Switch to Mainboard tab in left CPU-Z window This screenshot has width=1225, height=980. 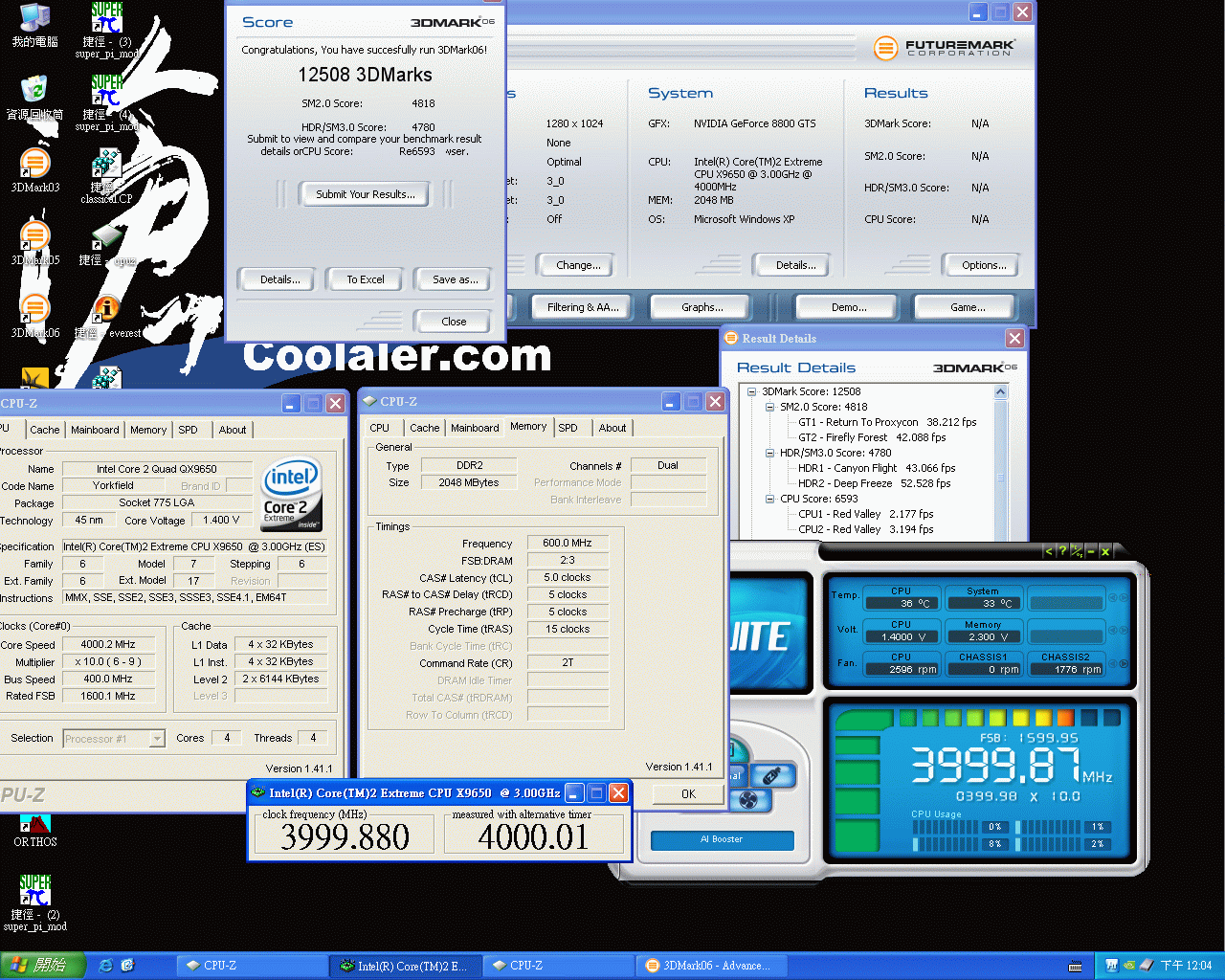tap(95, 430)
